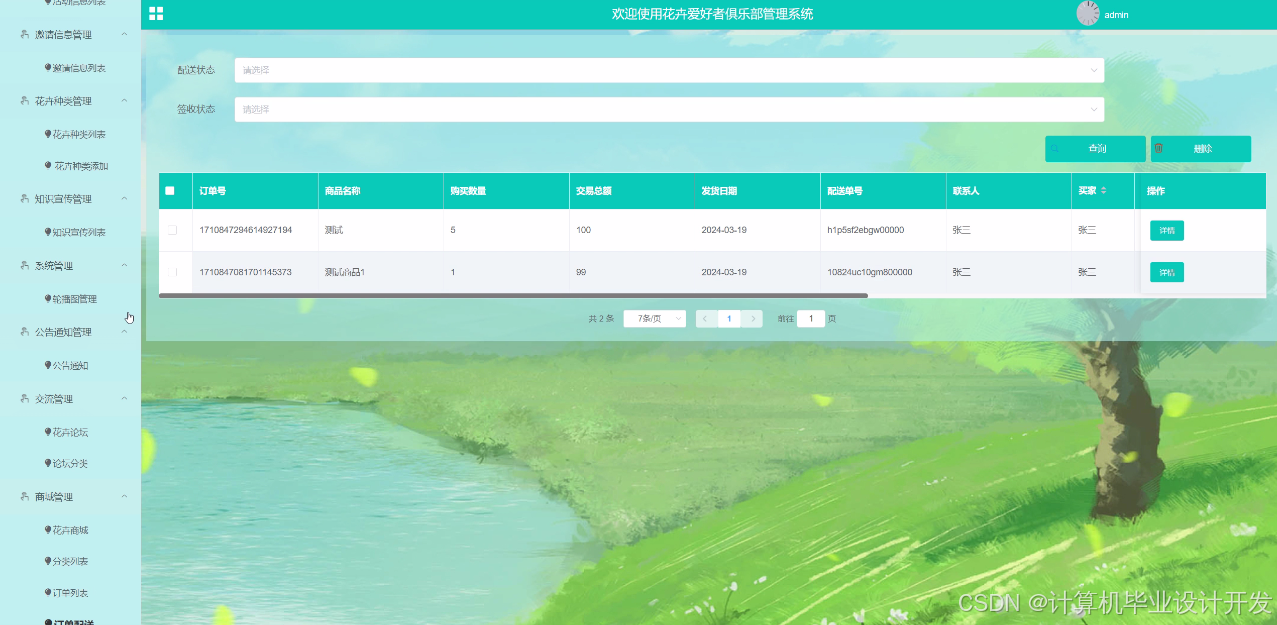
Task: Click the person icon beside 交流管理
Action: pyautogui.click(x=24, y=399)
